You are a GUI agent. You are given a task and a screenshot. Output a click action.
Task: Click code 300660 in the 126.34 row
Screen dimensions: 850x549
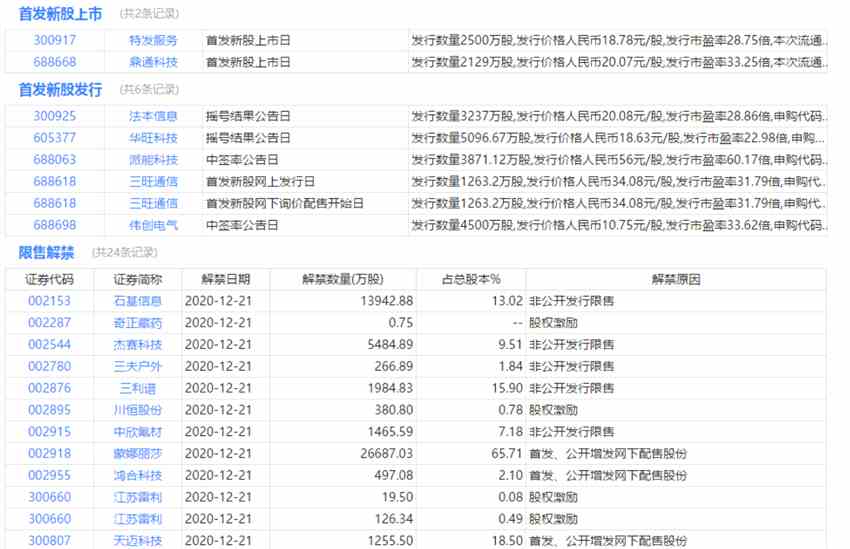[x=49, y=519]
